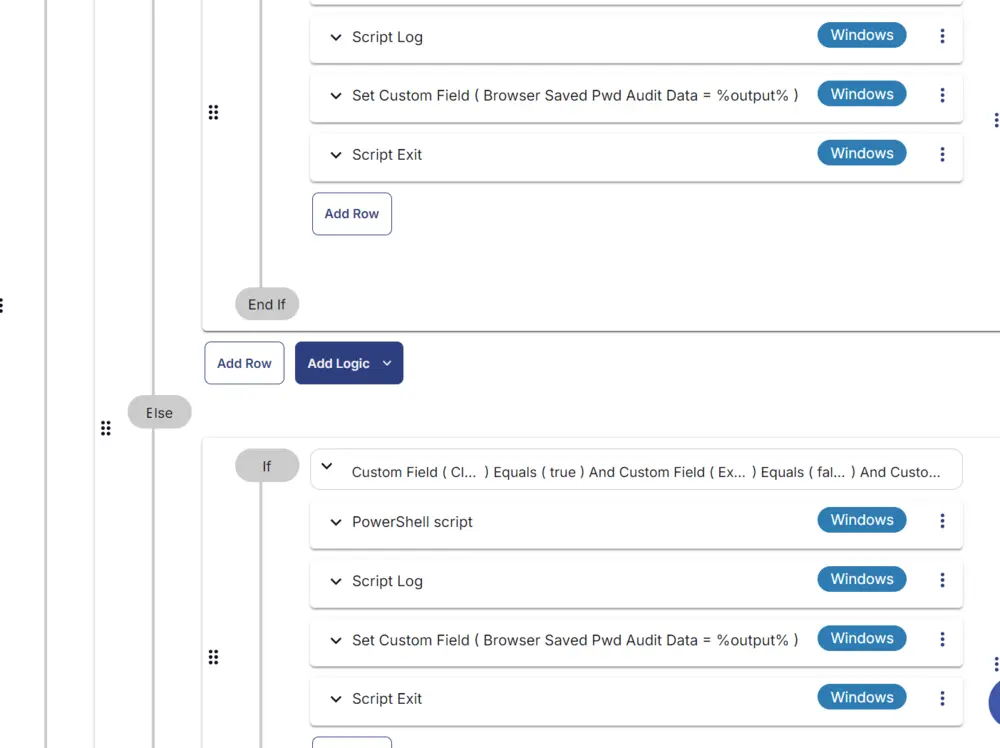
Task: Expand the upper Script Exit row chevron
Action: click(335, 155)
